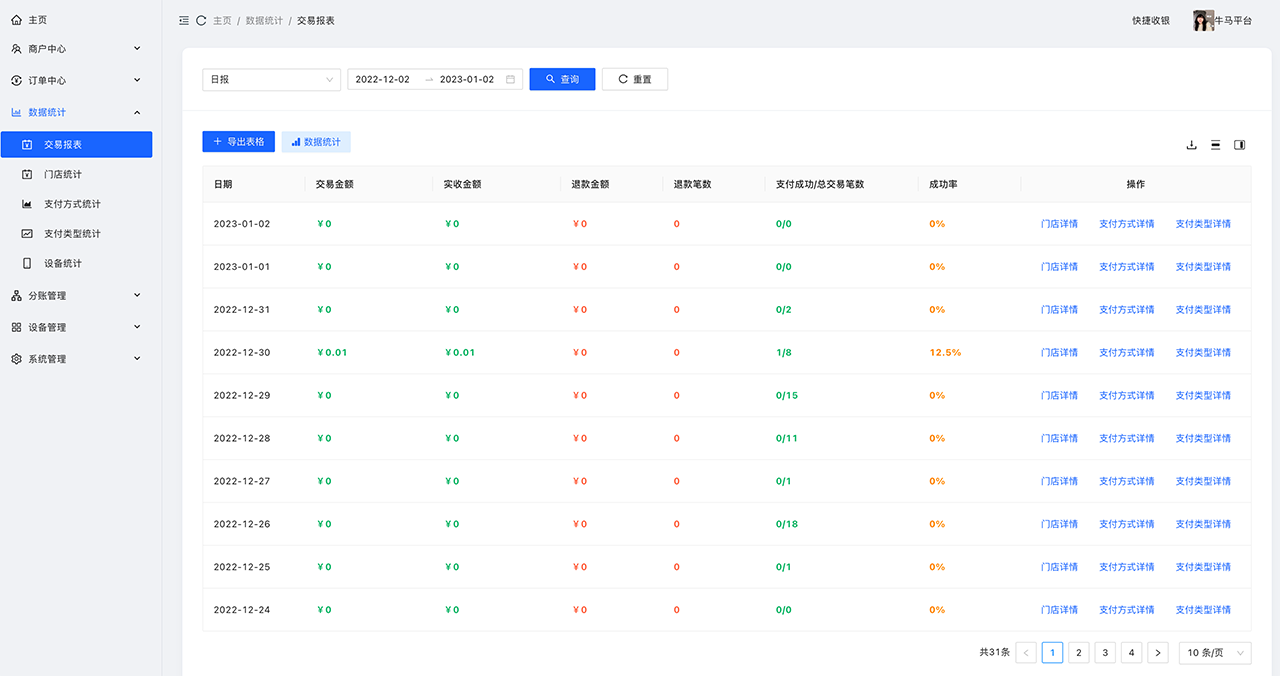Click the home icon in sidebar

click(x=16, y=20)
